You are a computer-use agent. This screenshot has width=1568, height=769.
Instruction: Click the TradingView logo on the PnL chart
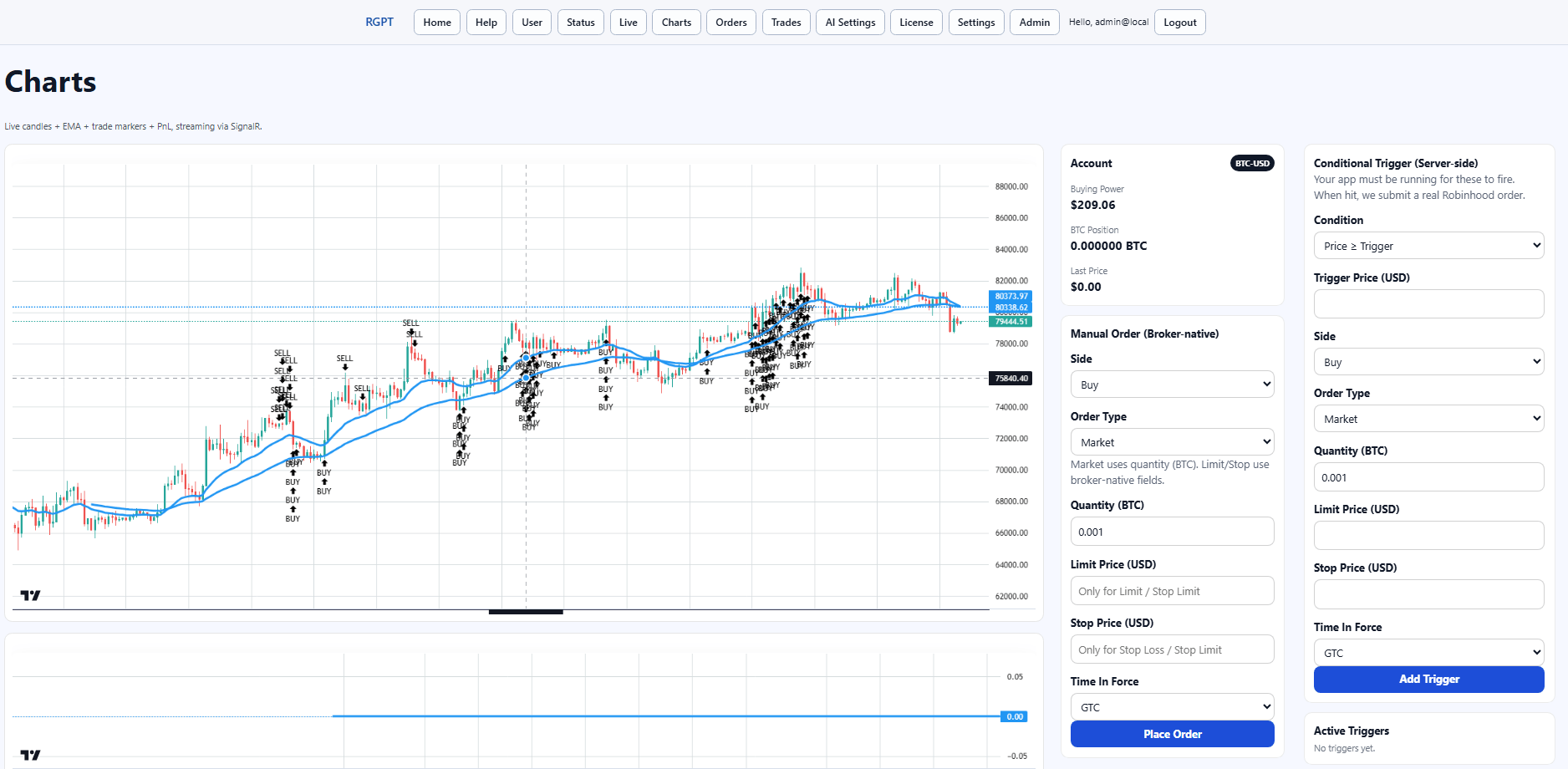pos(30,755)
